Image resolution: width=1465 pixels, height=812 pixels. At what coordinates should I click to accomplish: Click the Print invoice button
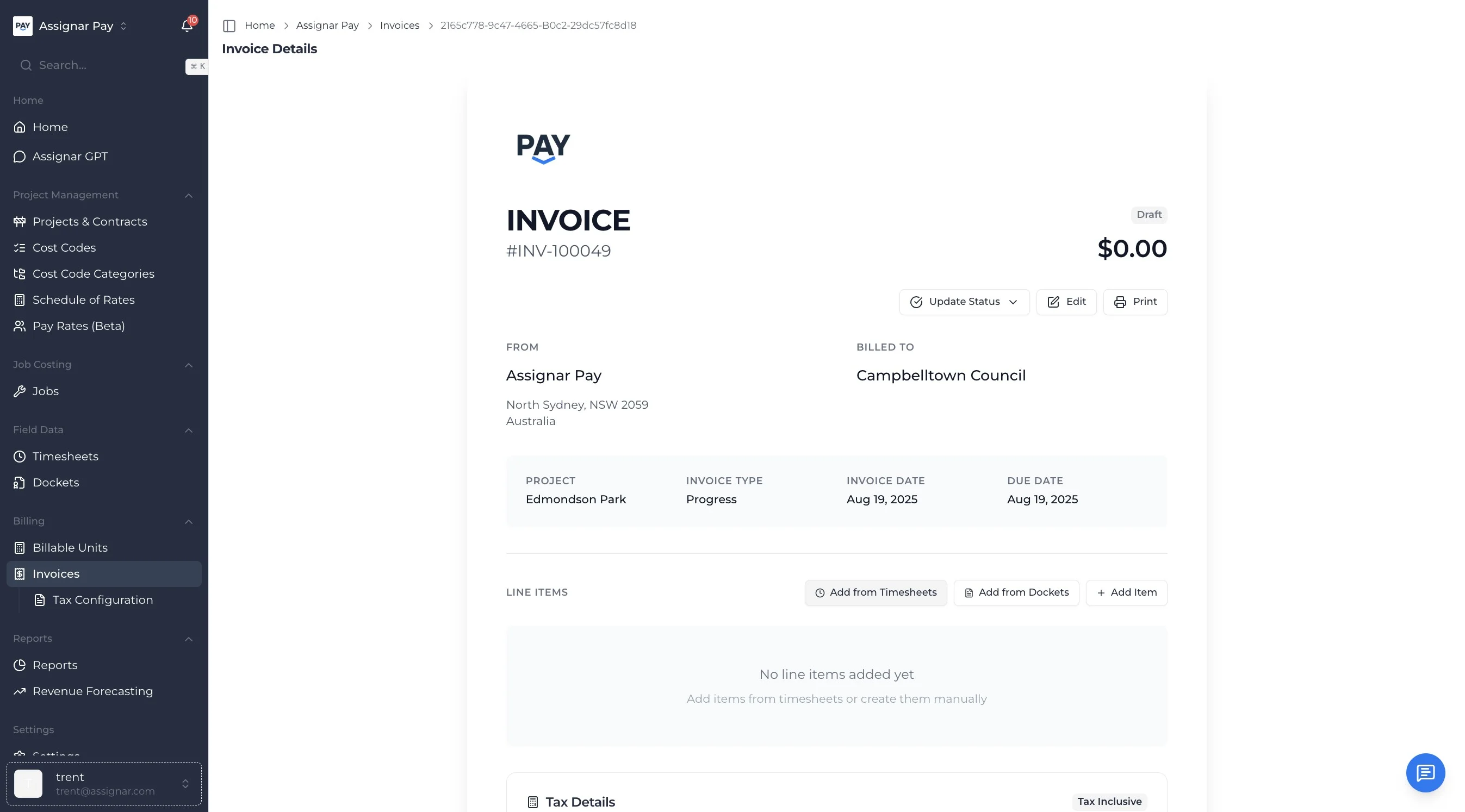click(1134, 302)
